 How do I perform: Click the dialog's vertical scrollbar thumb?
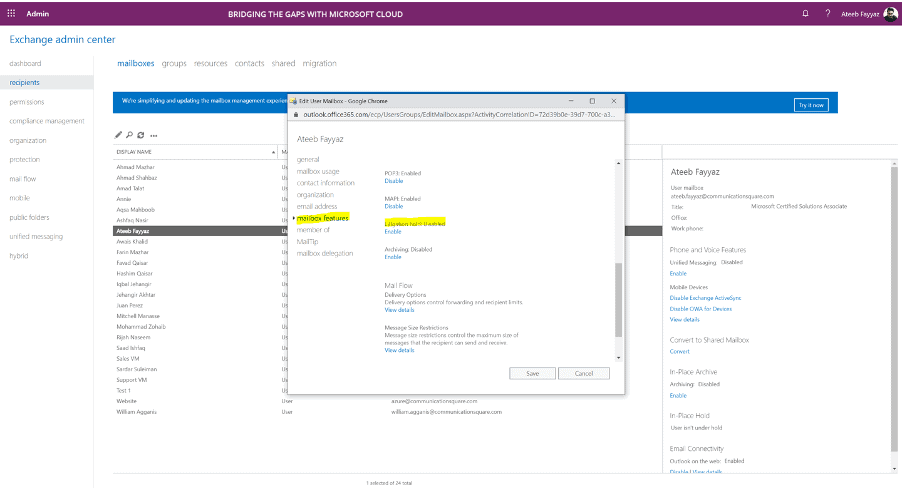tap(618, 300)
